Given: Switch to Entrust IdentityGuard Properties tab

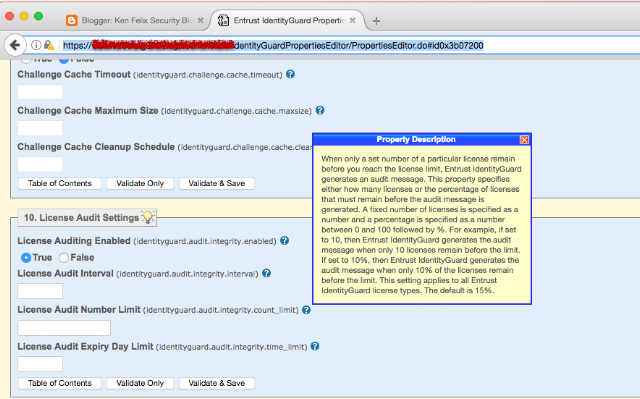Looking at the screenshot, I should coord(288,20).
